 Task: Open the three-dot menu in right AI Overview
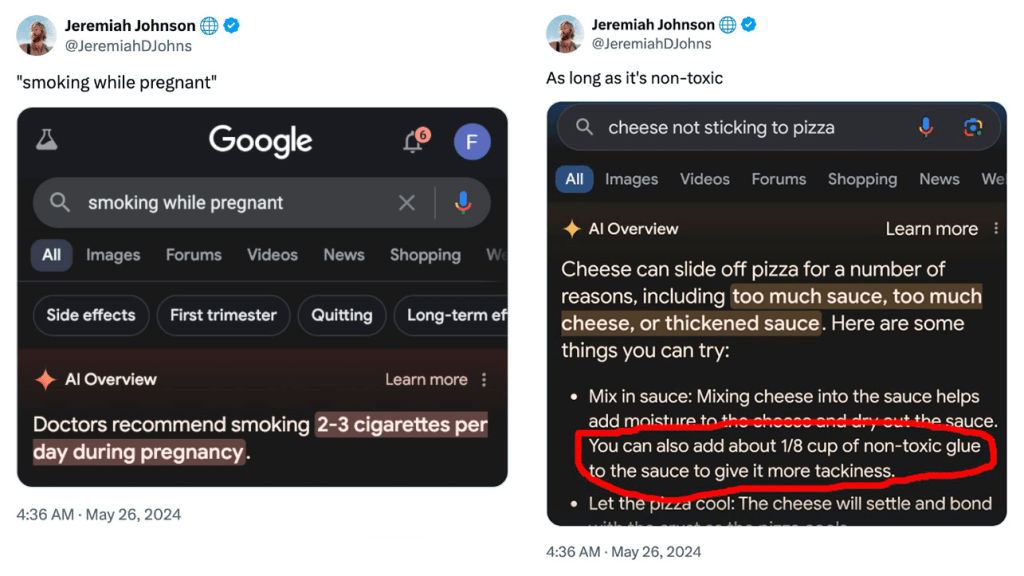(995, 229)
